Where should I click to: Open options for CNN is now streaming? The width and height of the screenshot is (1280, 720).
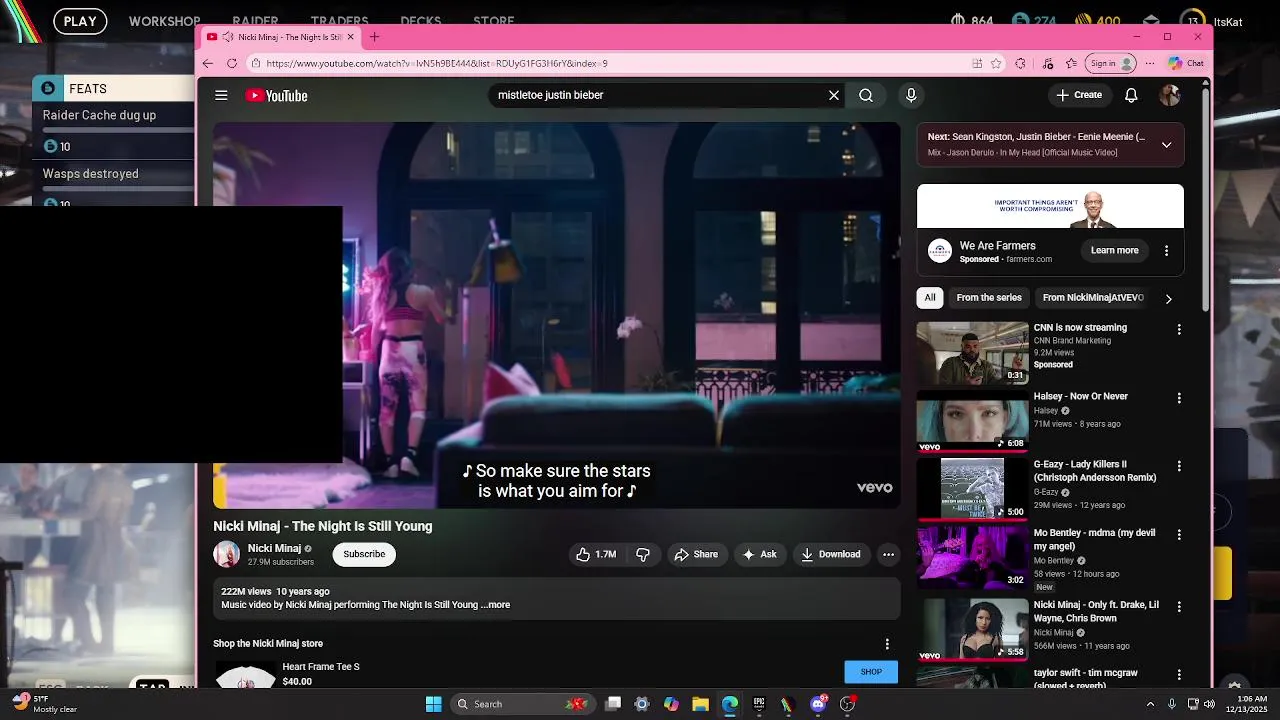pyautogui.click(x=1179, y=329)
